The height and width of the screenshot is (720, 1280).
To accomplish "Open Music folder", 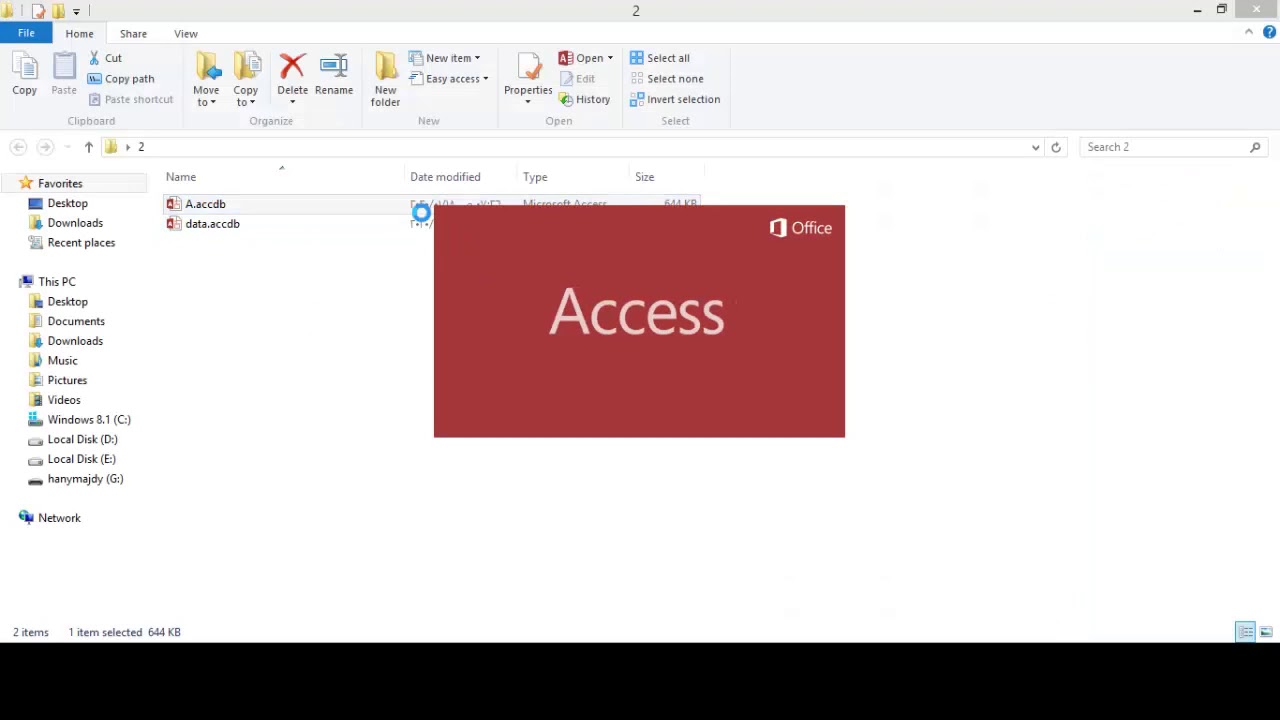I will (62, 361).
